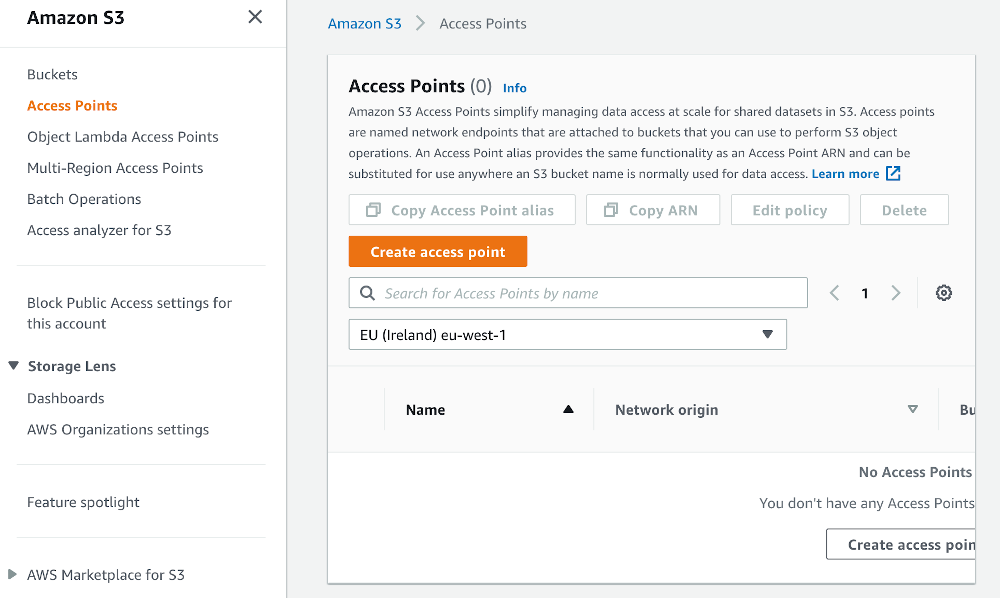1000x598 pixels.
Task: Click the Search for Access Points field
Action: pos(590,293)
